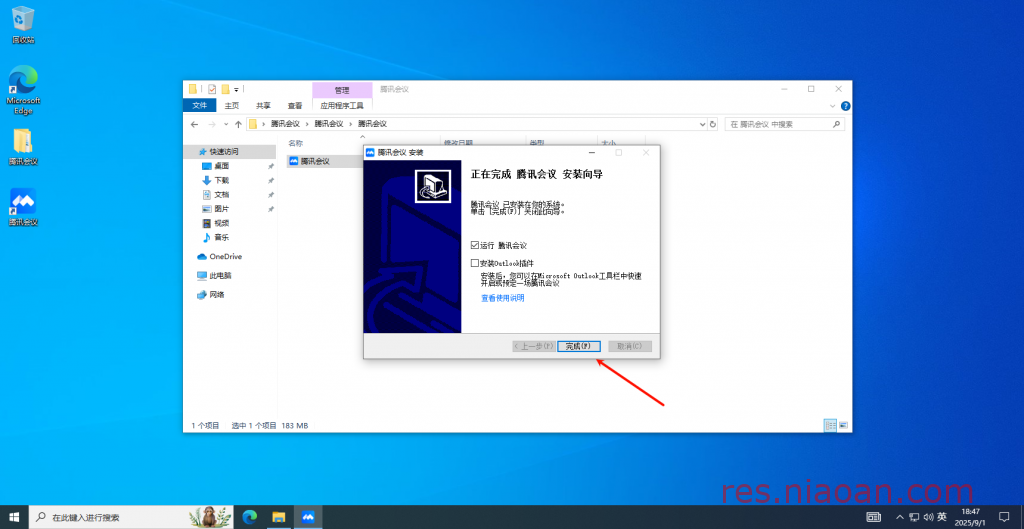Select 此电脑 in the navigation pane
The image size is (1024, 529).
pos(220,276)
